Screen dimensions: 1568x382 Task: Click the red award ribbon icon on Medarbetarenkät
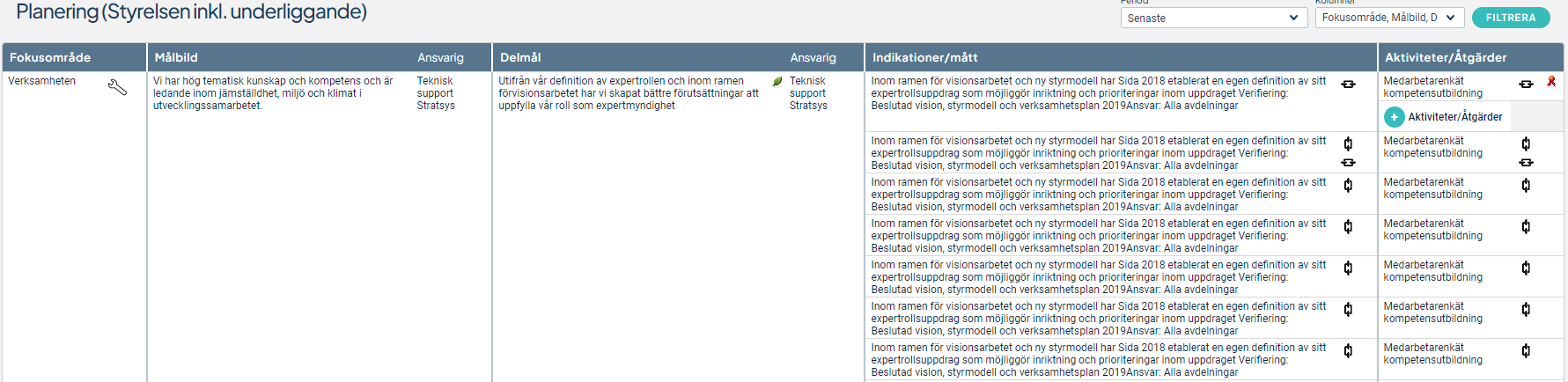click(1551, 81)
